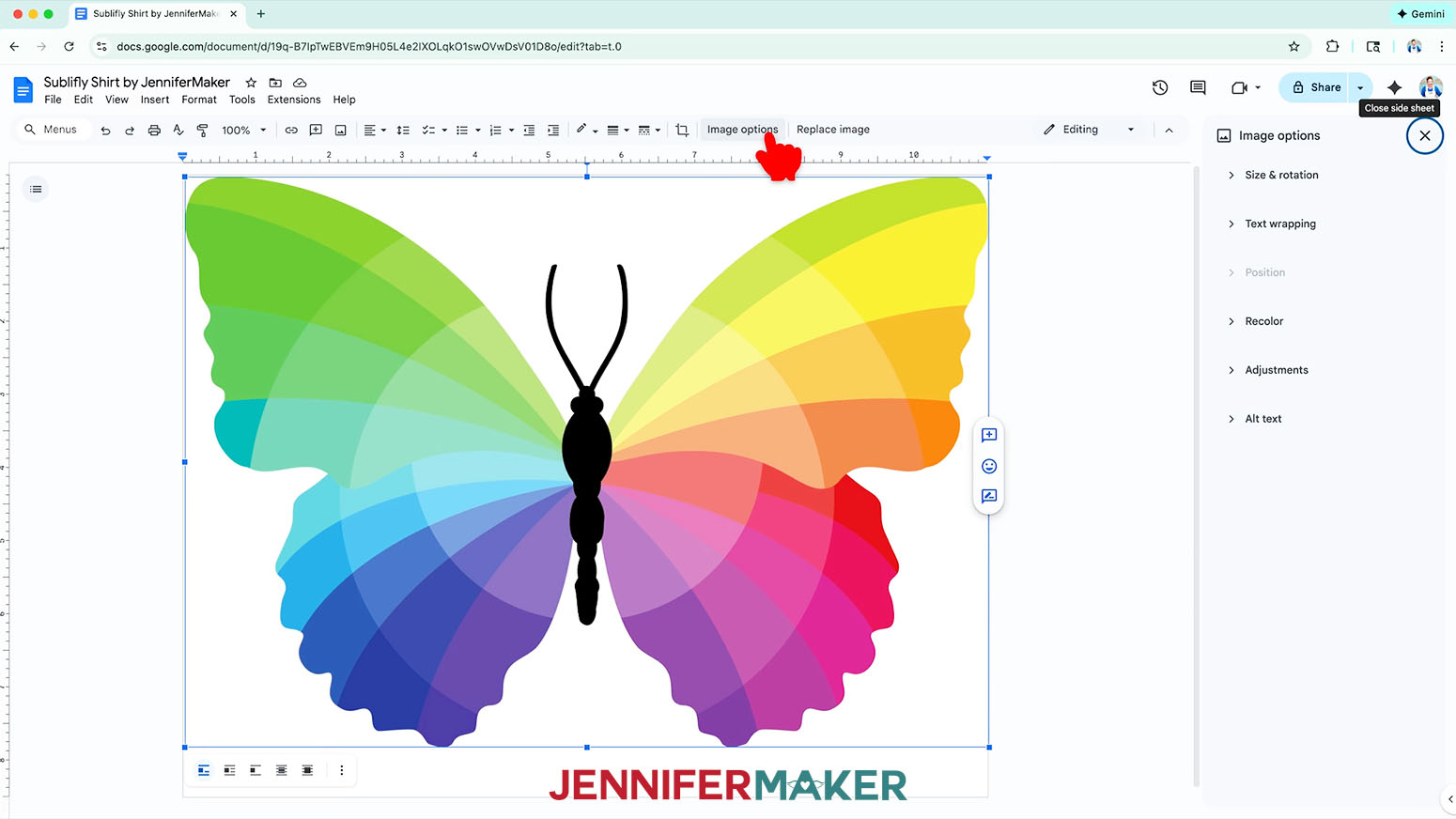Open version history clock icon
The width and height of the screenshot is (1456, 819).
click(x=1160, y=87)
